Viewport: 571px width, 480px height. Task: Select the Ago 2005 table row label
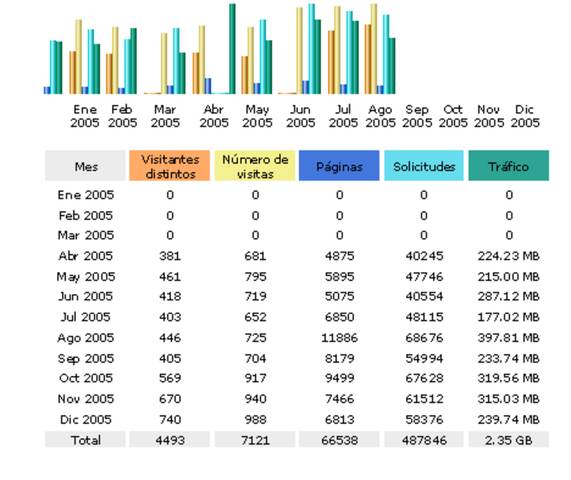[x=86, y=338]
